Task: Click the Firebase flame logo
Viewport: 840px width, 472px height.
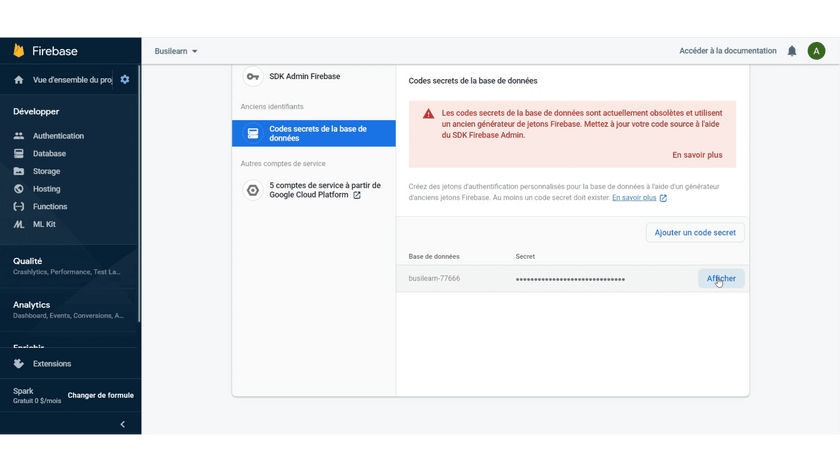Action: click(19, 50)
